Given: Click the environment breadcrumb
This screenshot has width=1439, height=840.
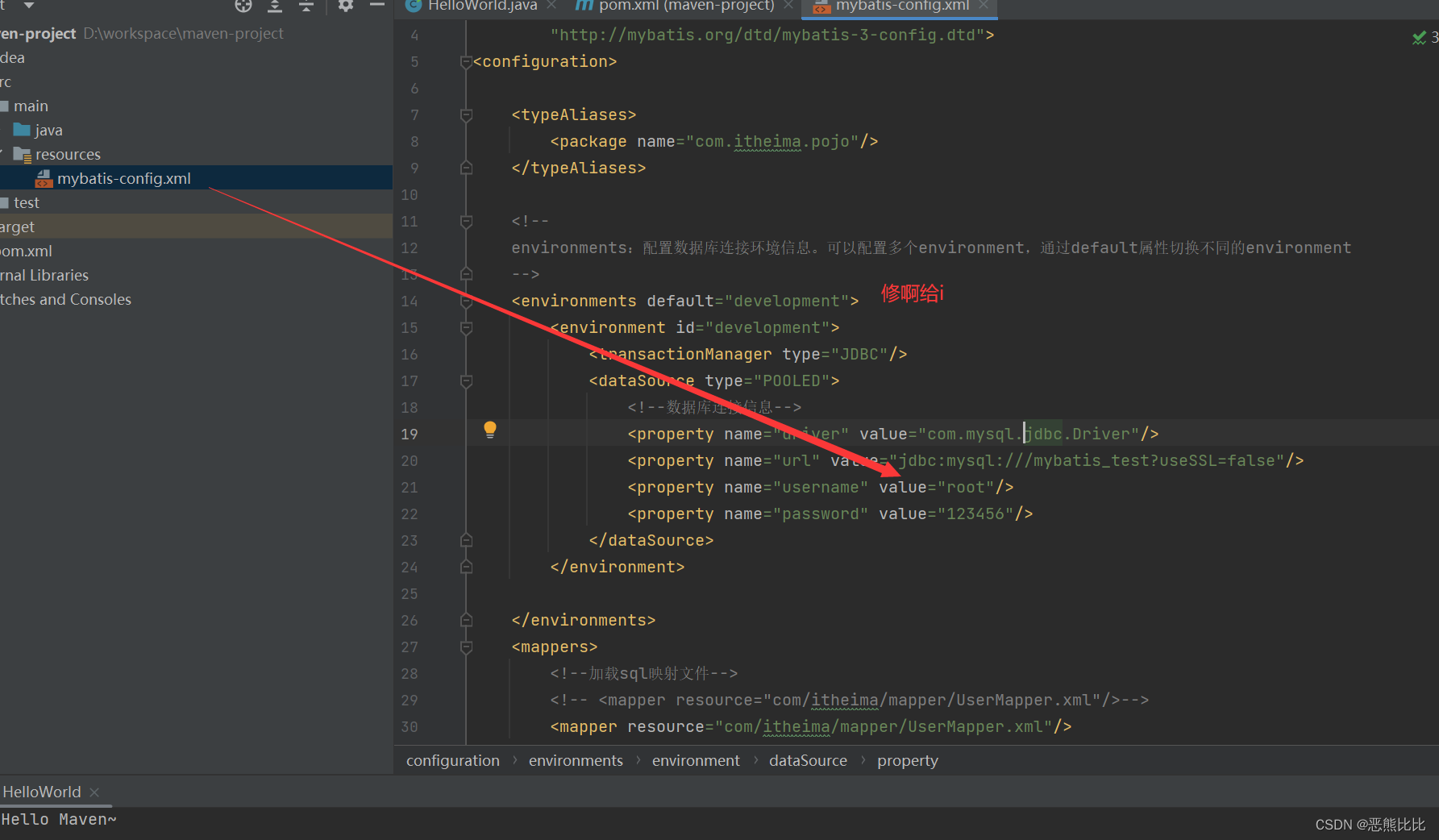Looking at the screenshot, I should [696, 760].
